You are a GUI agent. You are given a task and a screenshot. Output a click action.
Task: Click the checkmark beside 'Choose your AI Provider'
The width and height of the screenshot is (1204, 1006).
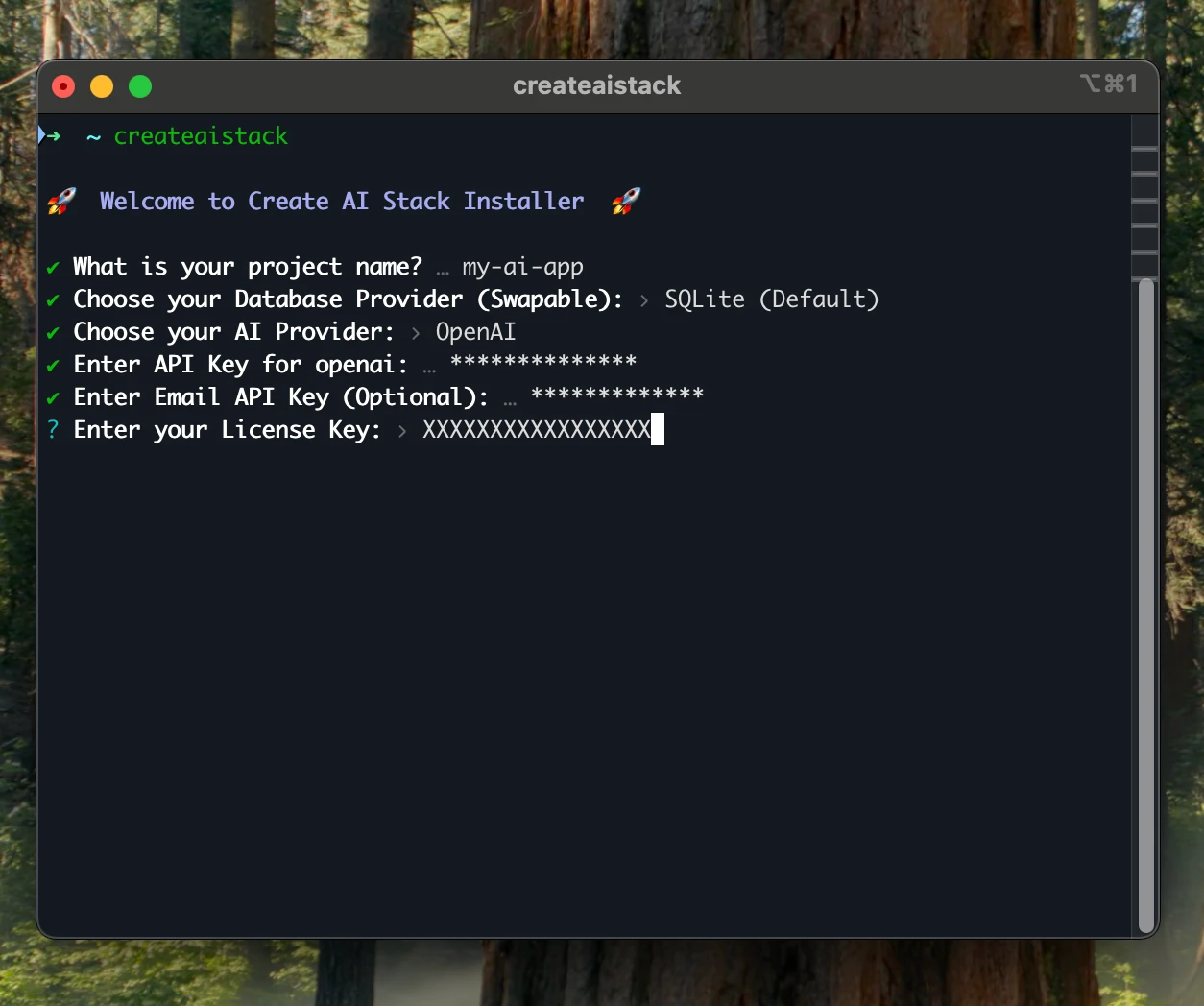pyautogui.click(x=53, y=333)
